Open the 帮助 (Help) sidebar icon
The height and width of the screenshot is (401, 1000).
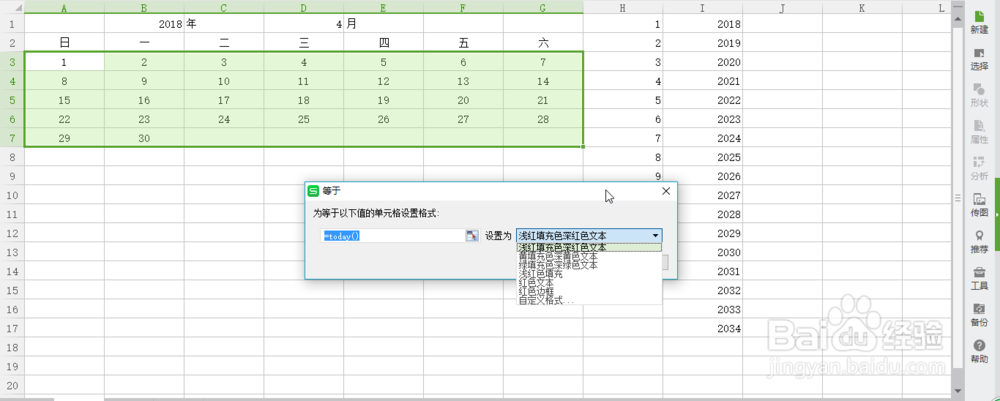click(979, 352)
